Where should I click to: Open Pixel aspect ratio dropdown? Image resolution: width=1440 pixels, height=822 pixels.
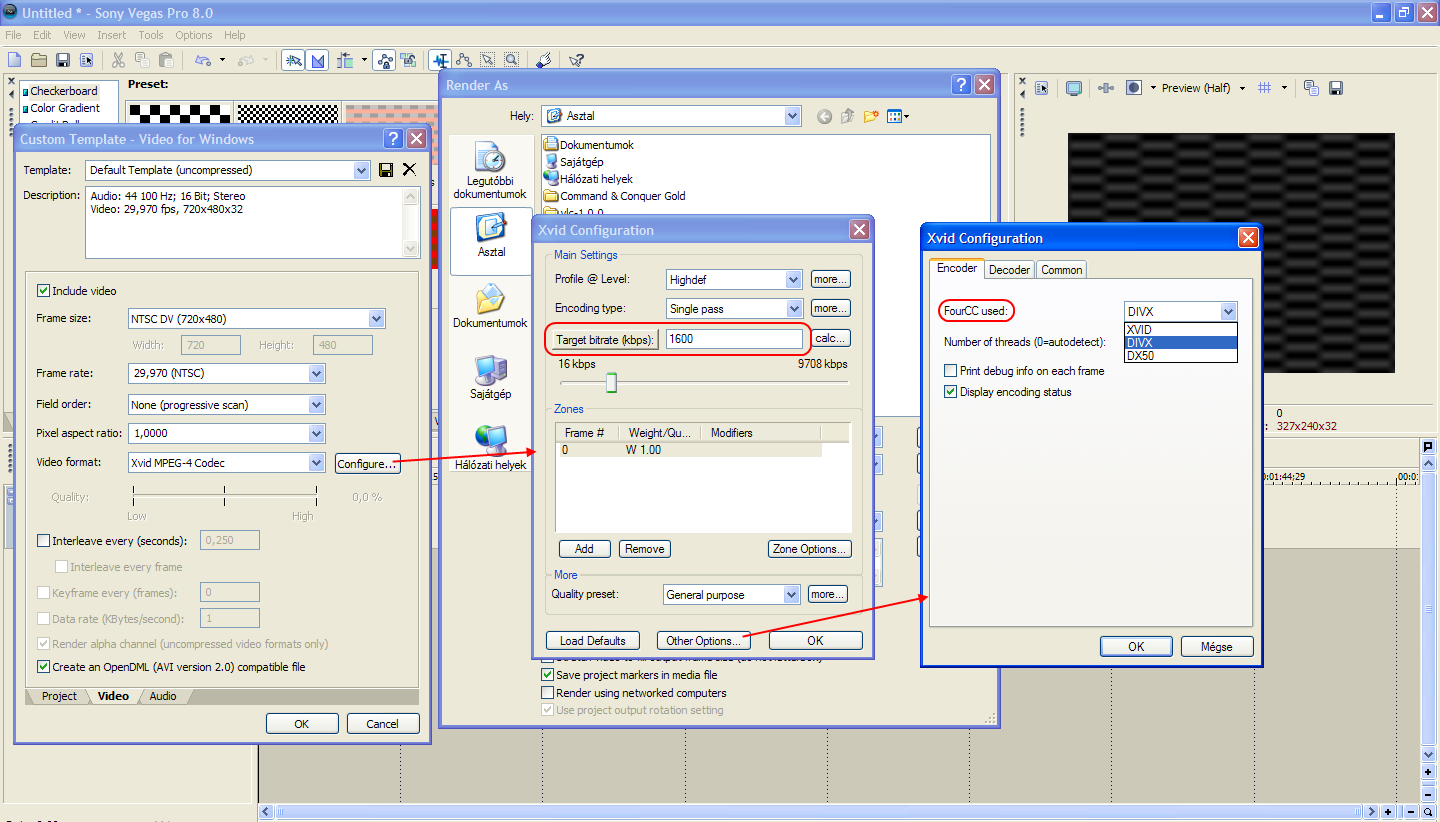(317, 434)
